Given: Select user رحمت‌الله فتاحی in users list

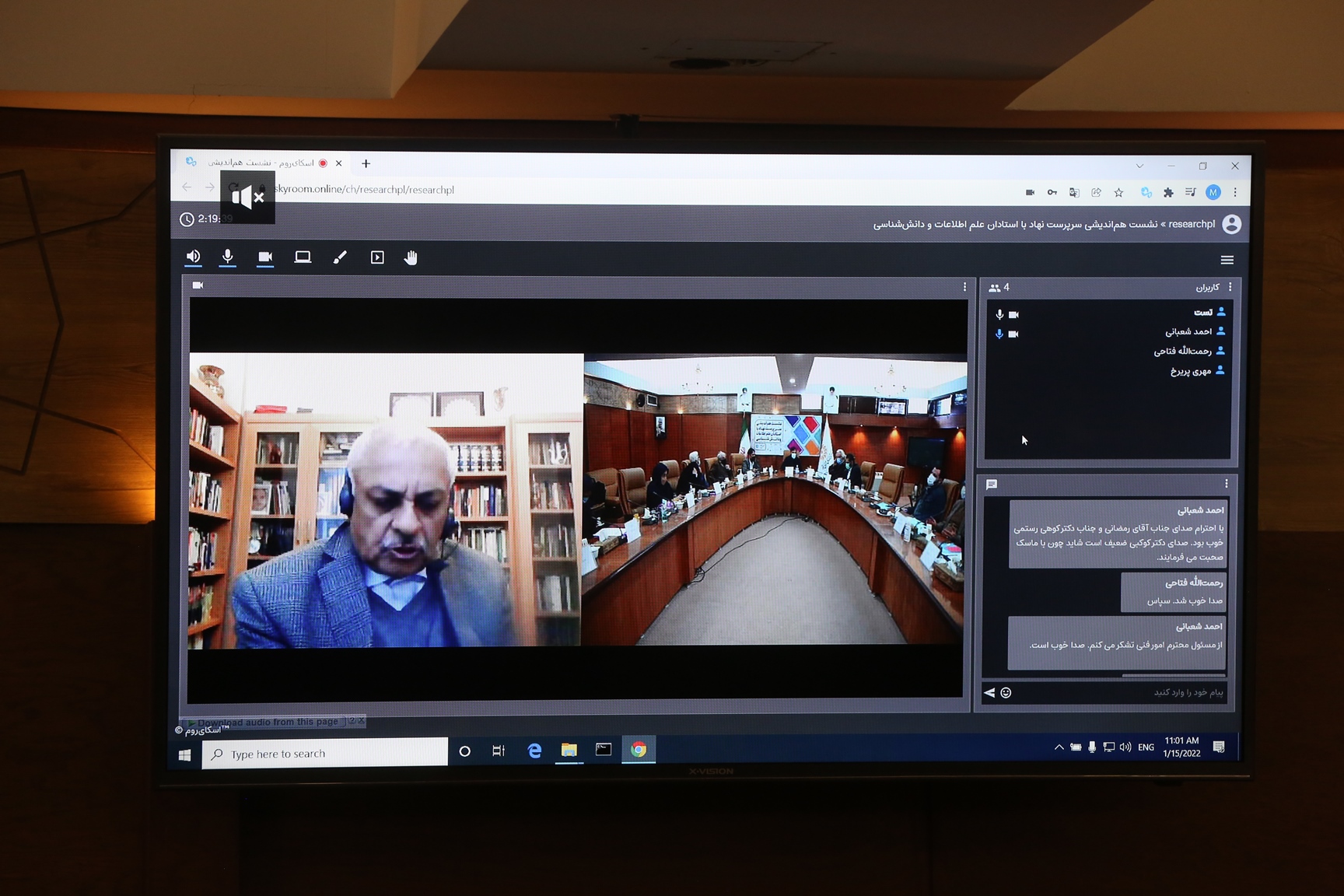Looking at the screenshot, I should click(1182, 351).
